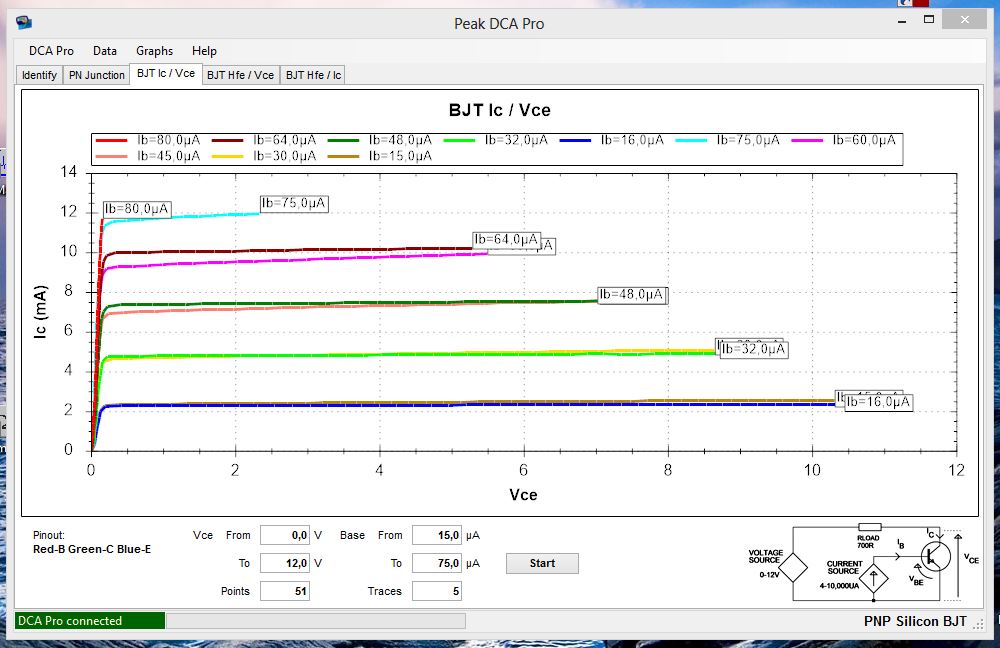Open the Graphs menu
The image size is (1000, 648).
[154, 51]
